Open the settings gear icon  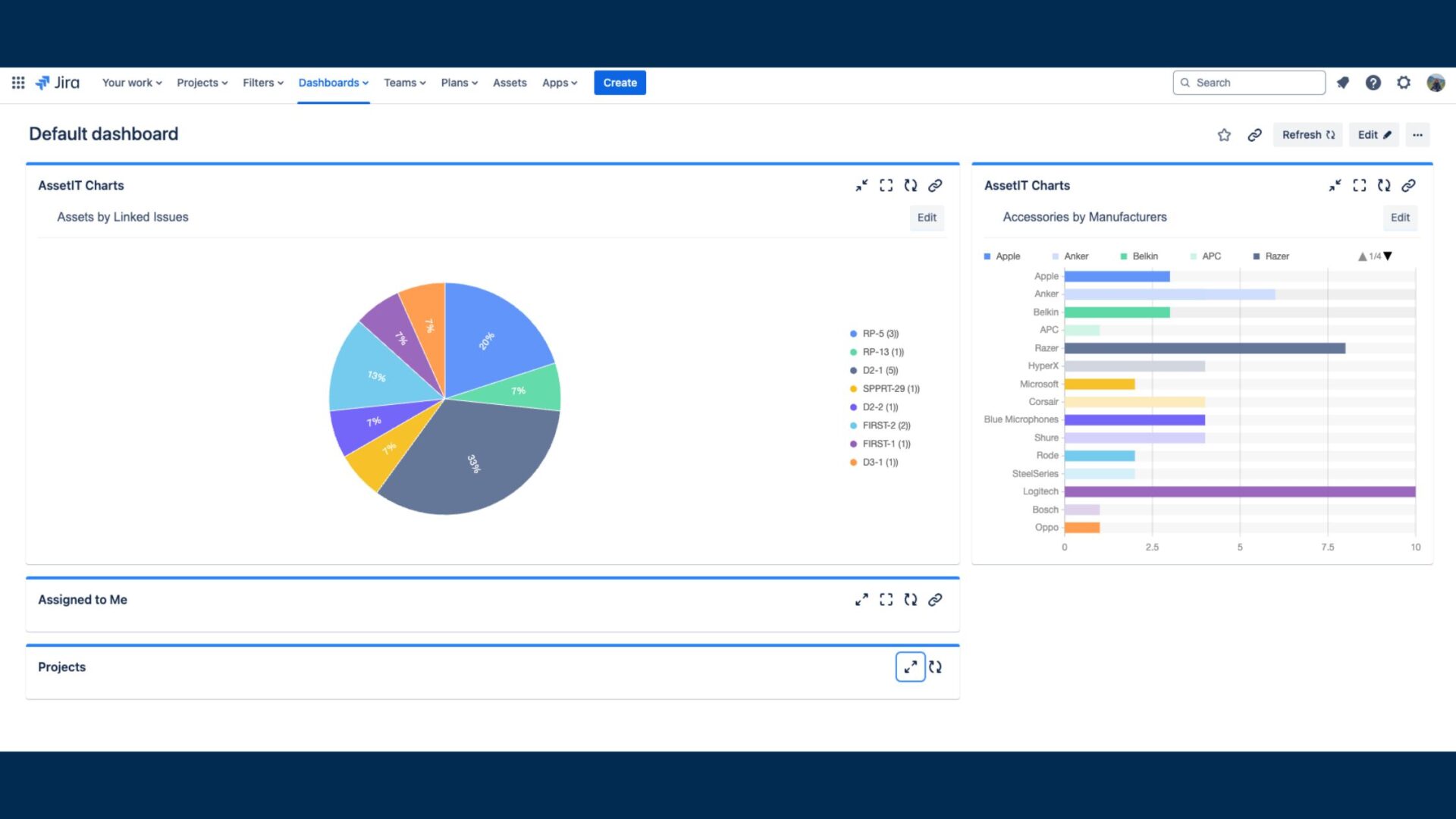(1404, 83)
